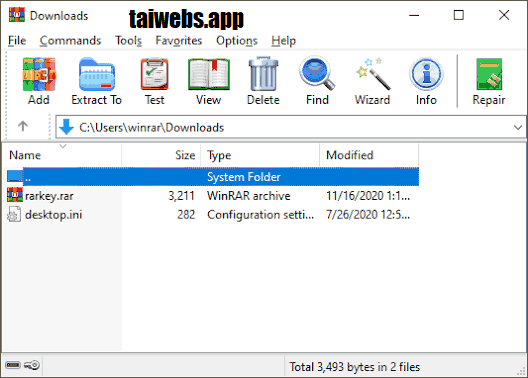Show archive Info icon
Viewport: 528px width, 378px height.
pyautogui.click(x=426, y=74)
